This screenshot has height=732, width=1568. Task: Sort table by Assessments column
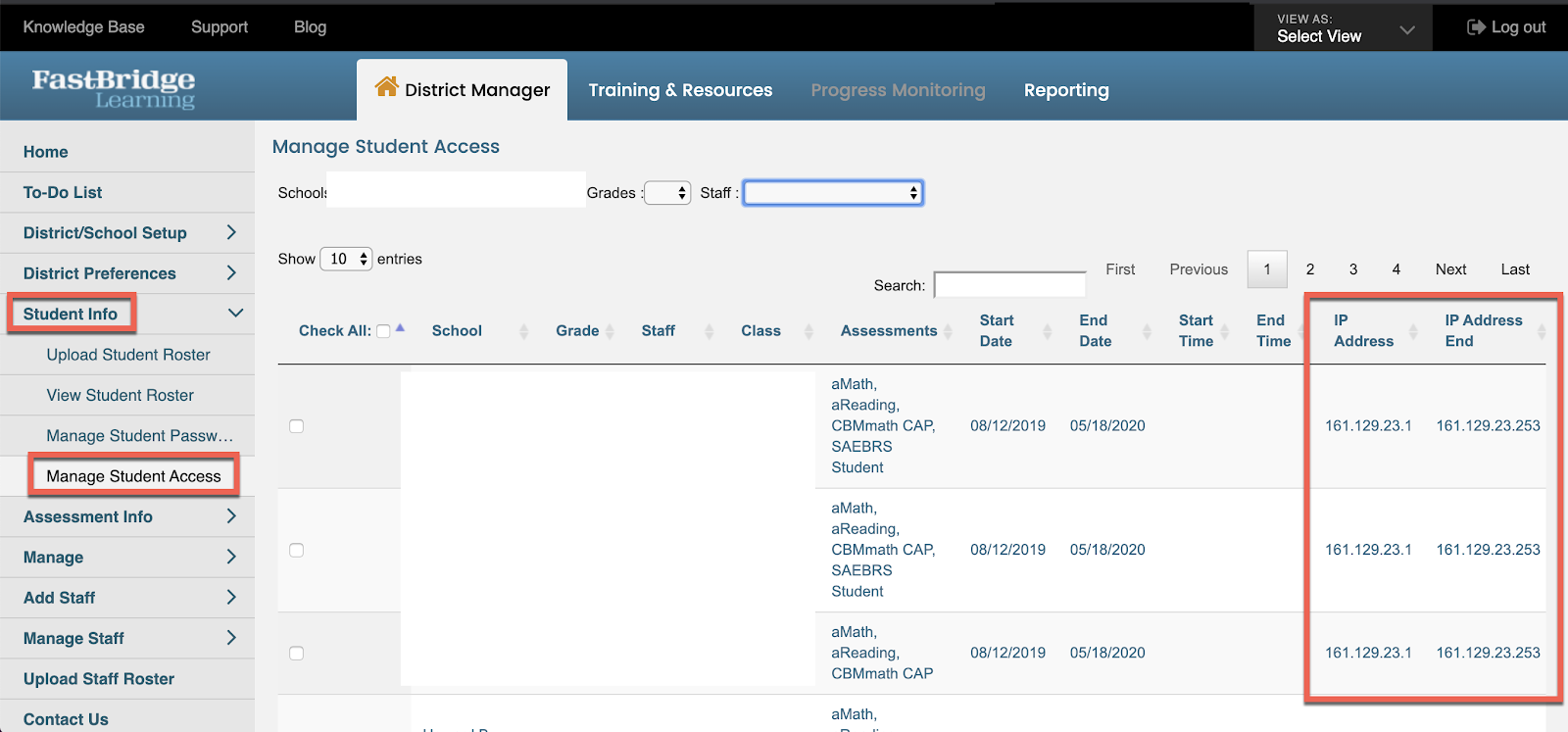pyautogui.click(x=889, y=331)
